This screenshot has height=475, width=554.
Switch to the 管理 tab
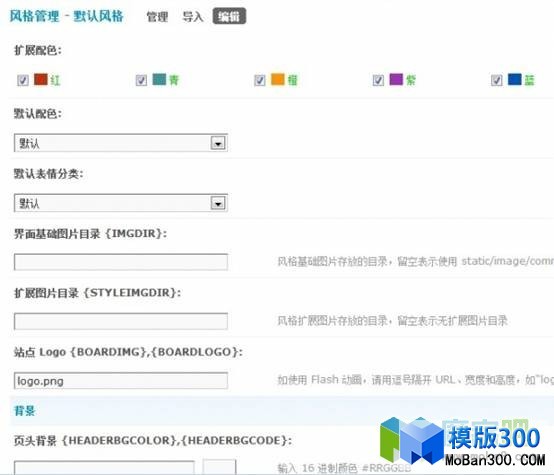click(x=157, y=17)
